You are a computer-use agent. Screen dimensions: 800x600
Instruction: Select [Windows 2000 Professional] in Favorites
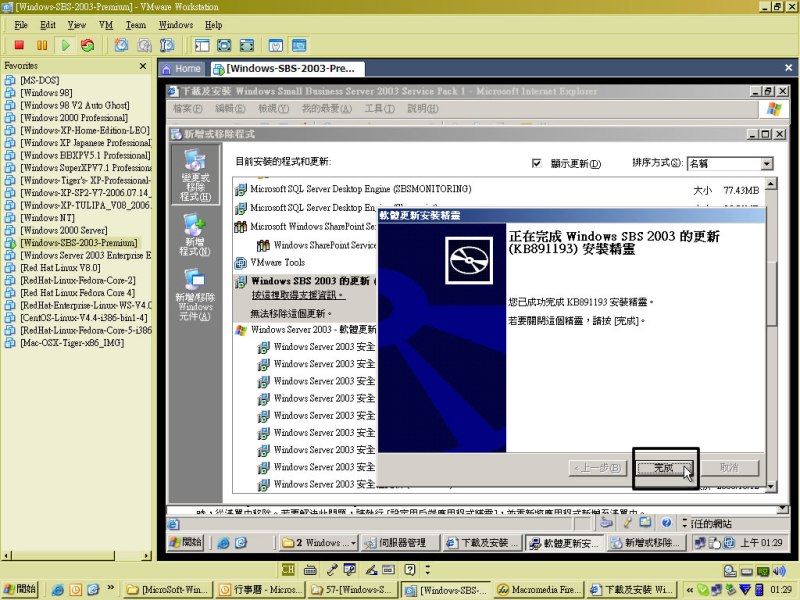pyautogui.click(x=74, y=118)
